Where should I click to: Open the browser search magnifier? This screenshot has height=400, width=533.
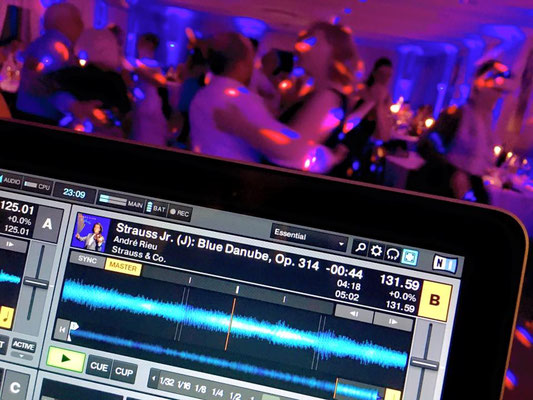click(x=360, y=247)
